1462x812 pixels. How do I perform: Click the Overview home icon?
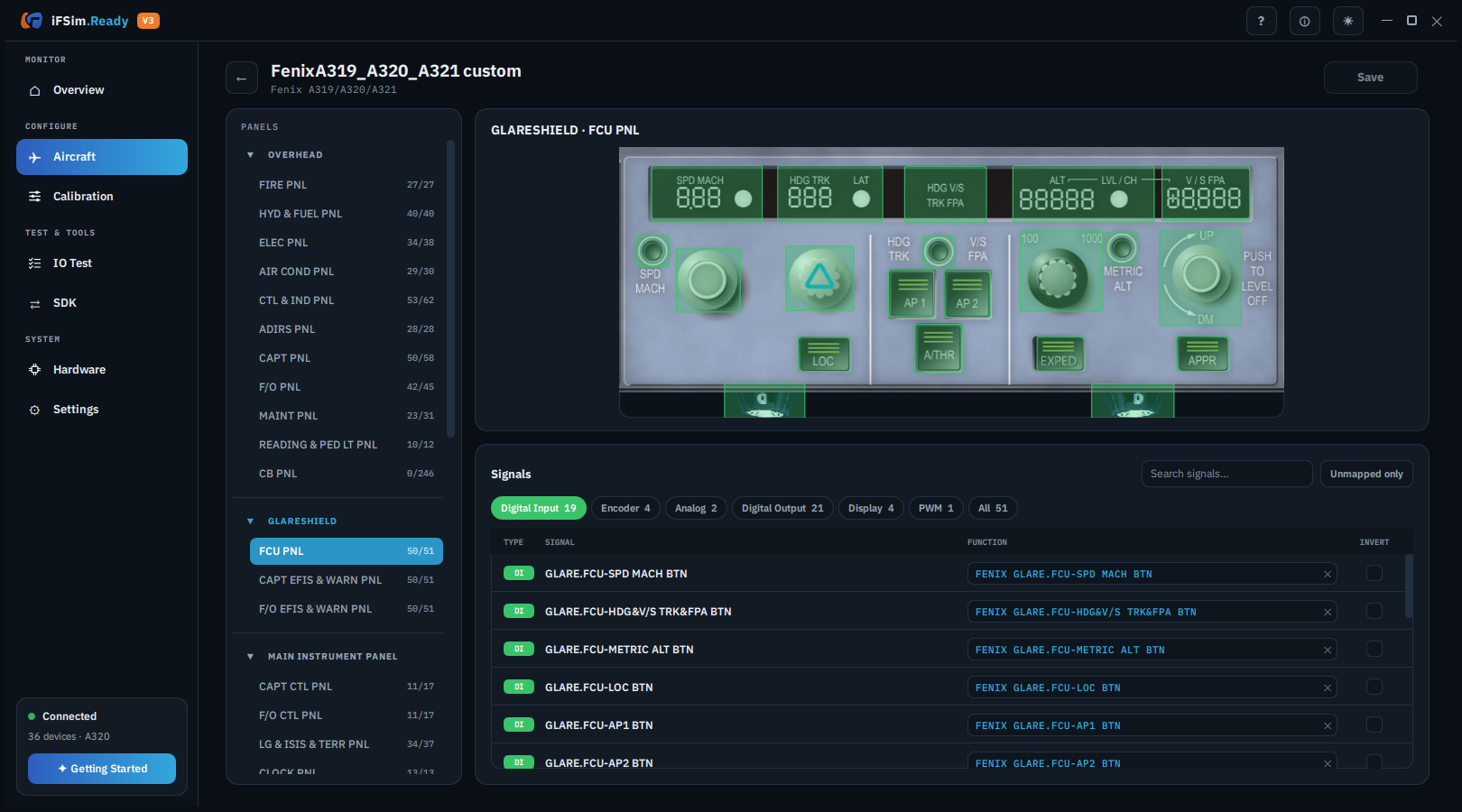coord(35,90)
